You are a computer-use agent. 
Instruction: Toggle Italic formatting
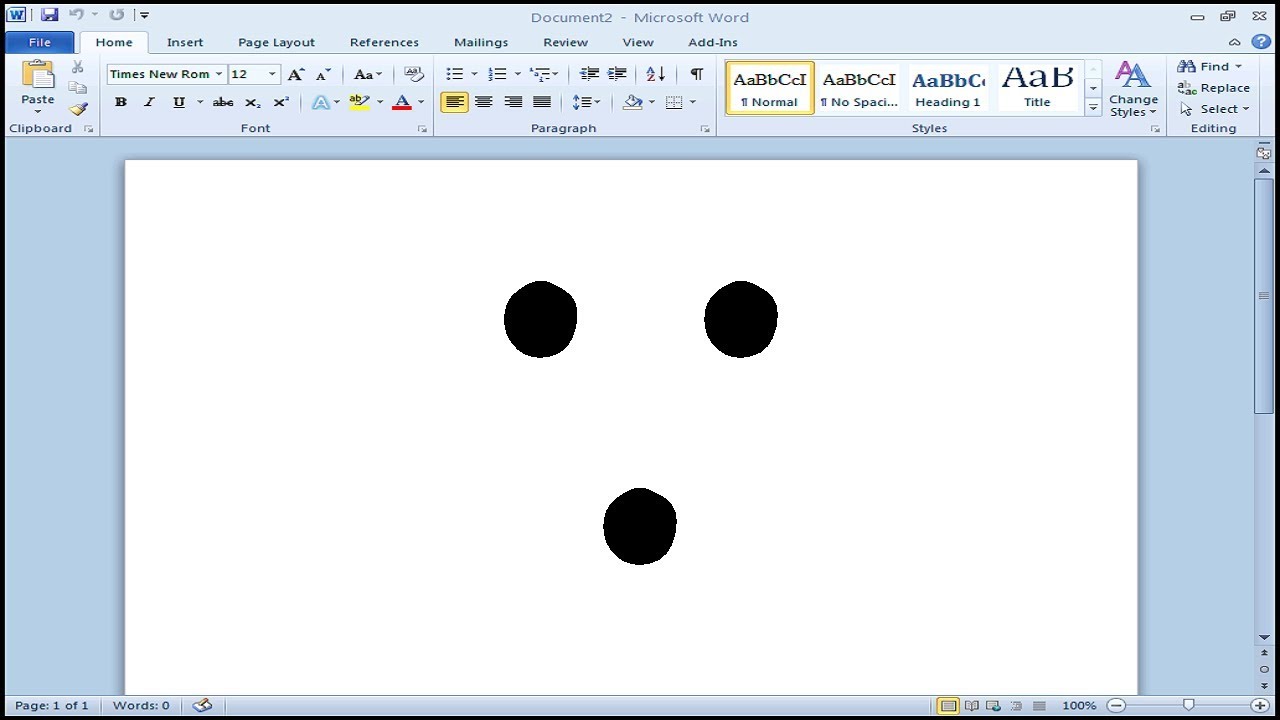click(149, 102)
